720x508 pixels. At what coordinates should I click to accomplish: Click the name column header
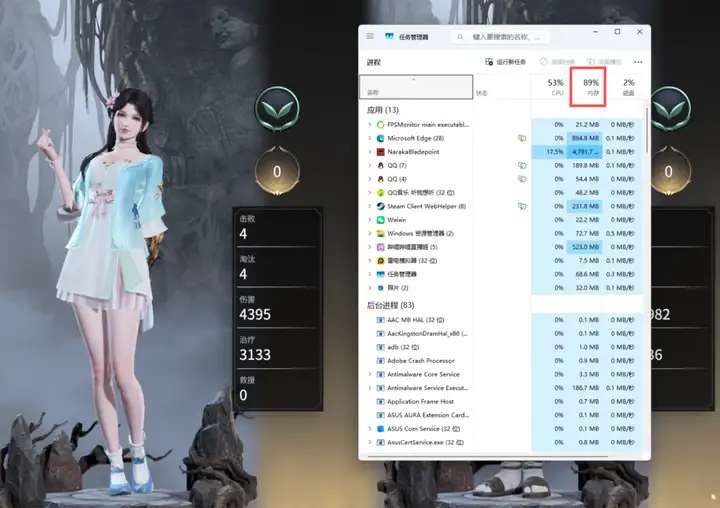click(x=416, y=87)
